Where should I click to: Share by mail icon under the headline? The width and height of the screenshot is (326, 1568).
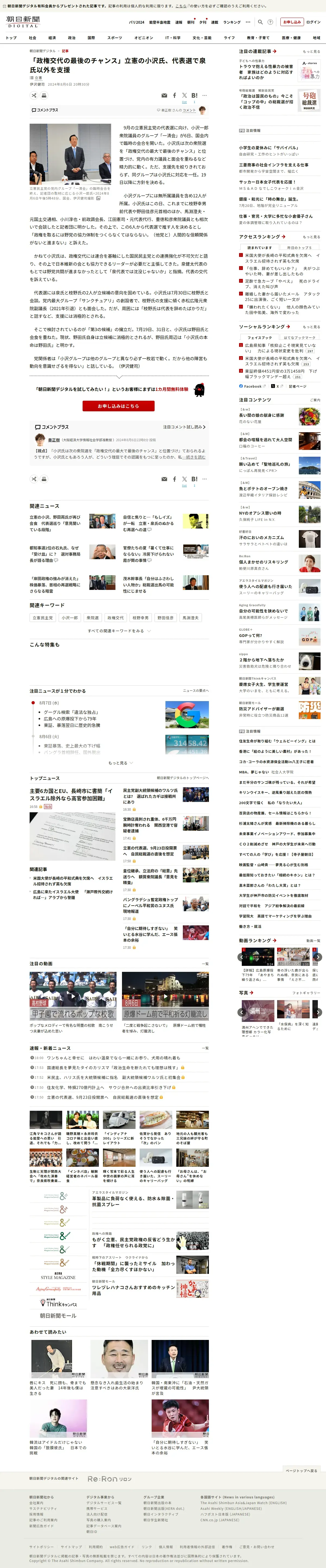[x=164, y=96]
